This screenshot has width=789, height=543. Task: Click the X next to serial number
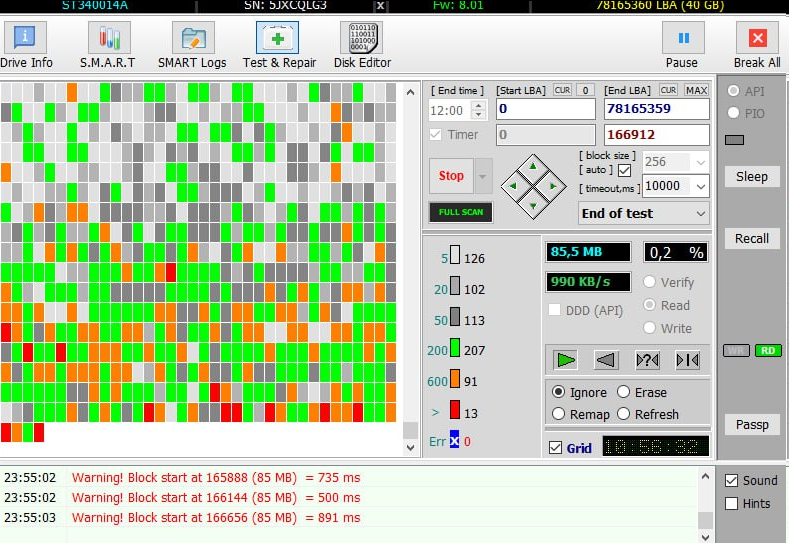pos(380,6)
